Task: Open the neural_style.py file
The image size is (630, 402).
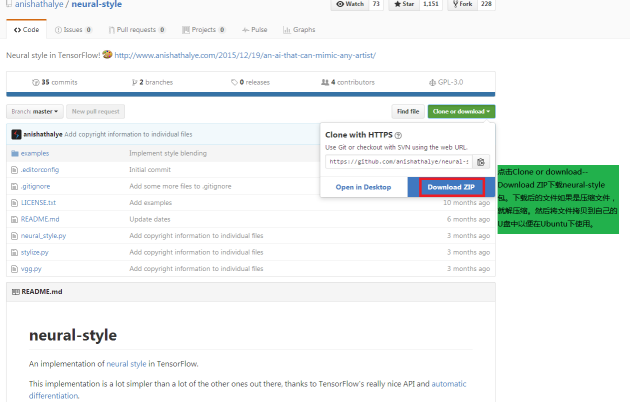Action: (x=43, y=236)
